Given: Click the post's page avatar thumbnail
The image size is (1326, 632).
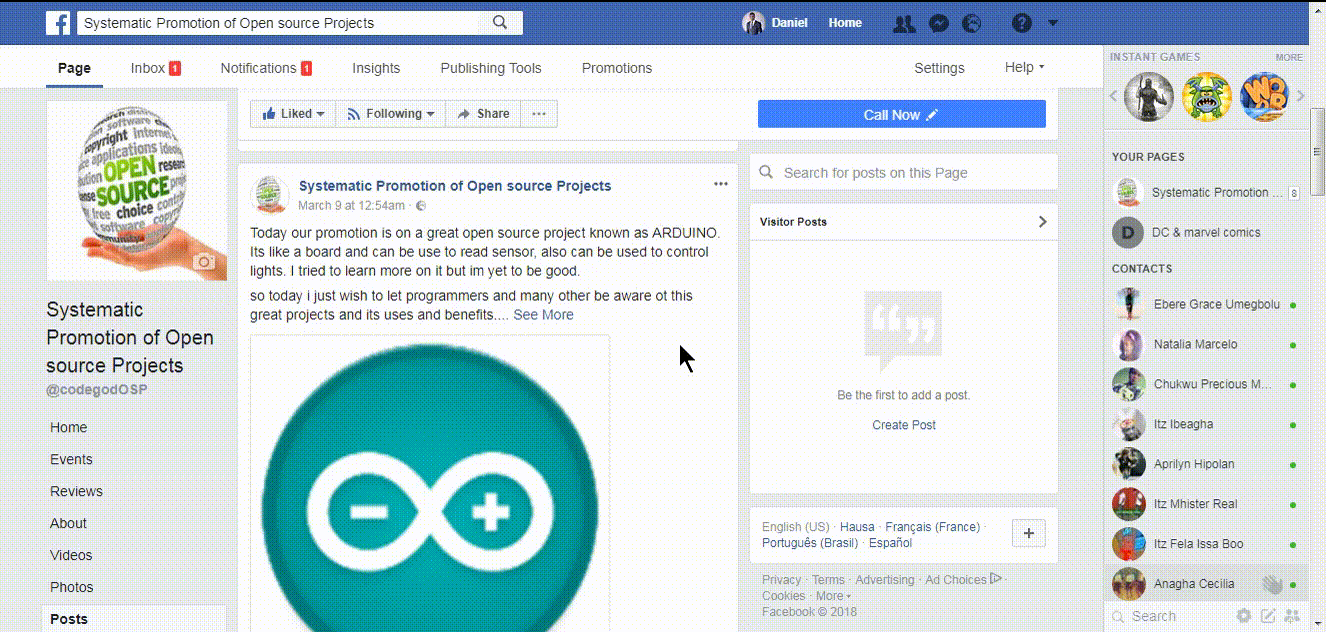Looking at the screenshot, I should [x=270, y=195].
